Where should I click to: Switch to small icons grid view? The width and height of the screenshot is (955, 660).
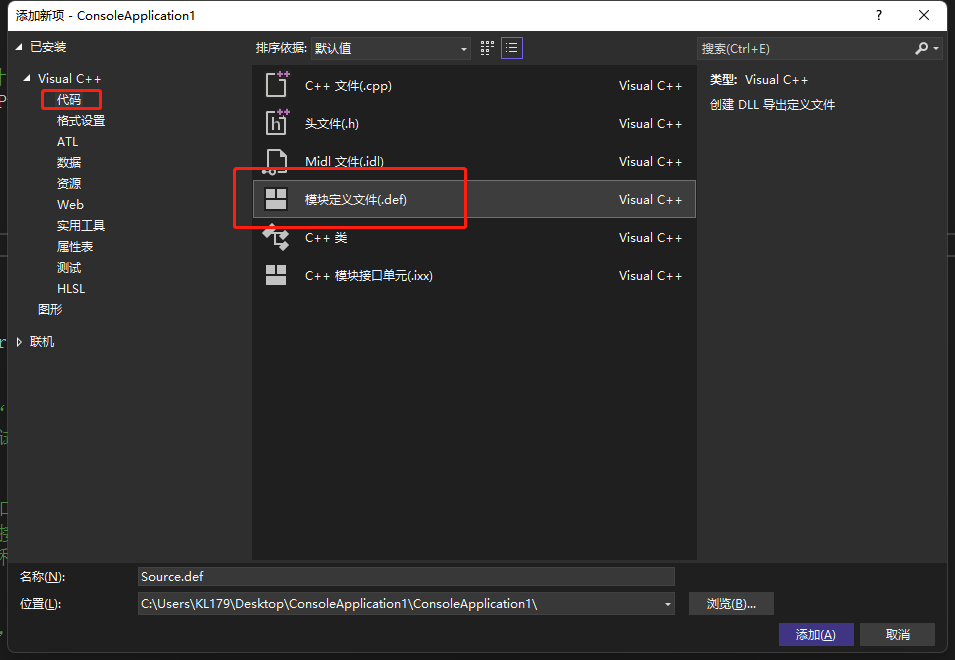click(487, 48)
